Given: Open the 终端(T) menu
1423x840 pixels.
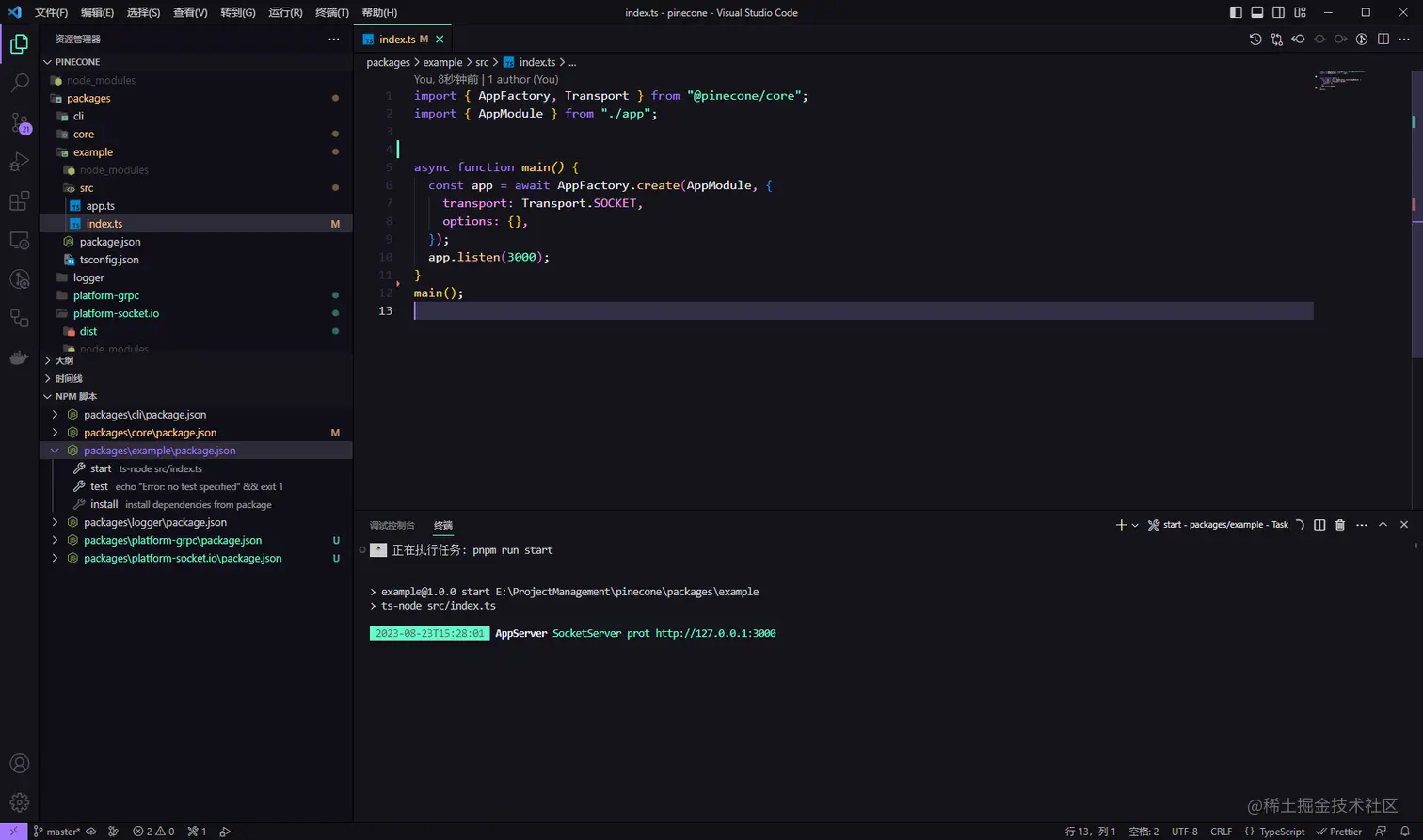Looking at the screenshot, I should pyautogui.click(x=332, y=12).
